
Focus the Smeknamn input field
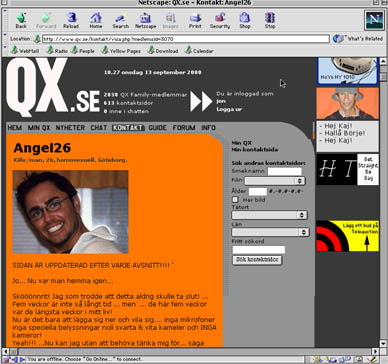[x=284, y=171]
